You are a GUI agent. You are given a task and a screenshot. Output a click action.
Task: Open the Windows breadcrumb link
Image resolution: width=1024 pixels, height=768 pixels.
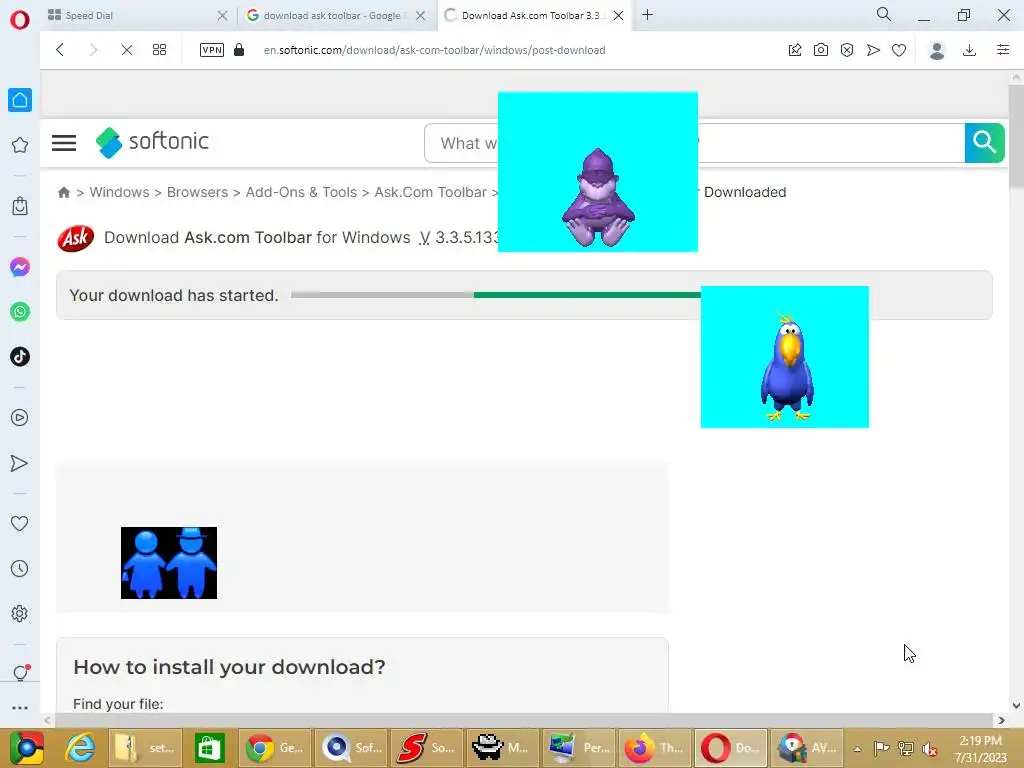(x=120, y=192)
